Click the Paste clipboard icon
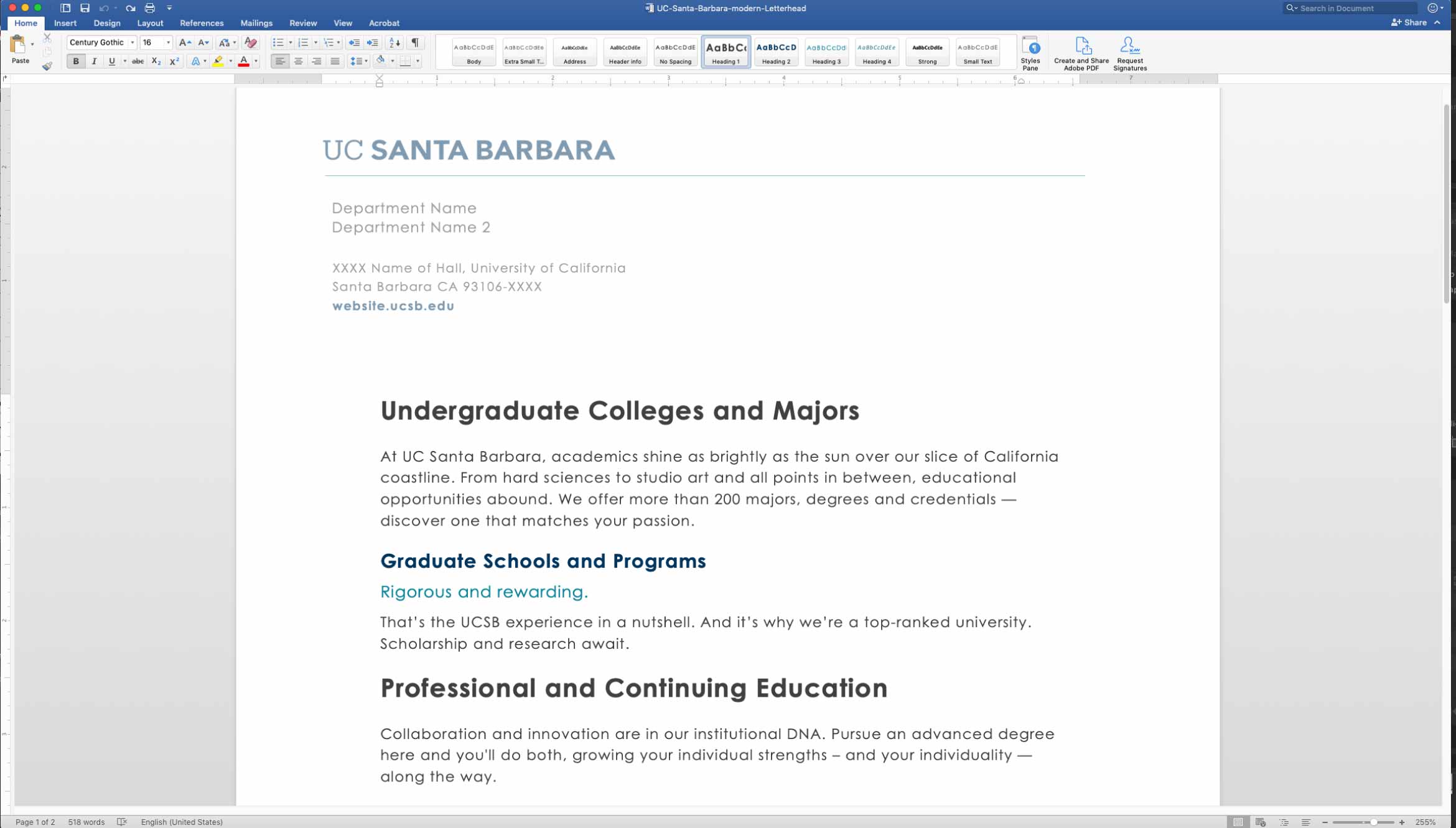Image resolution: width=1456 pixels, height=828 pixels. pyautogui.click(x=18, y=45)
